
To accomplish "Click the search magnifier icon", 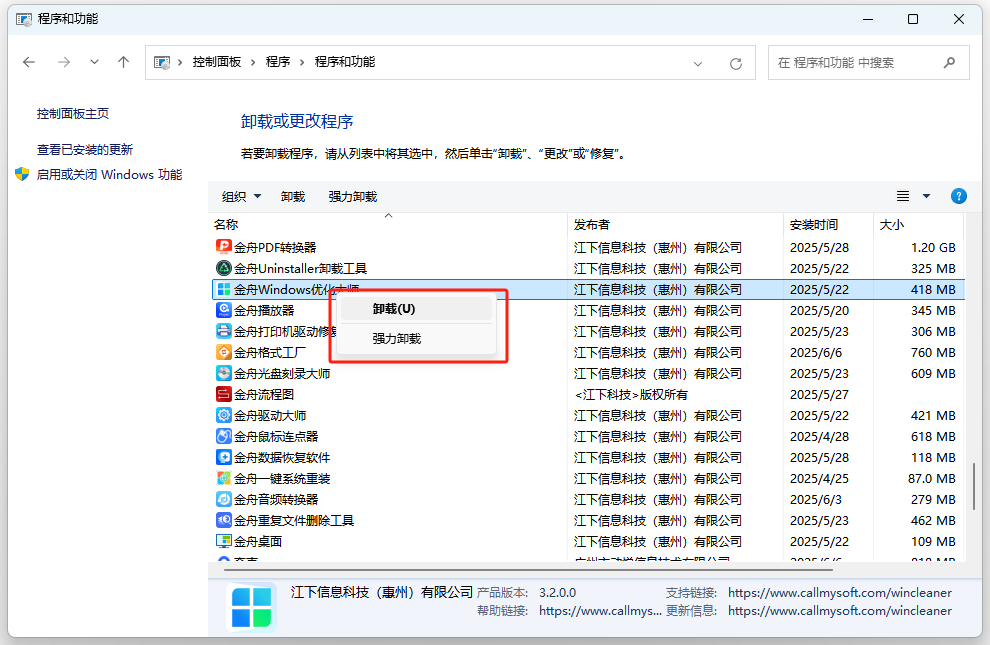I will [x=949, y=62].
